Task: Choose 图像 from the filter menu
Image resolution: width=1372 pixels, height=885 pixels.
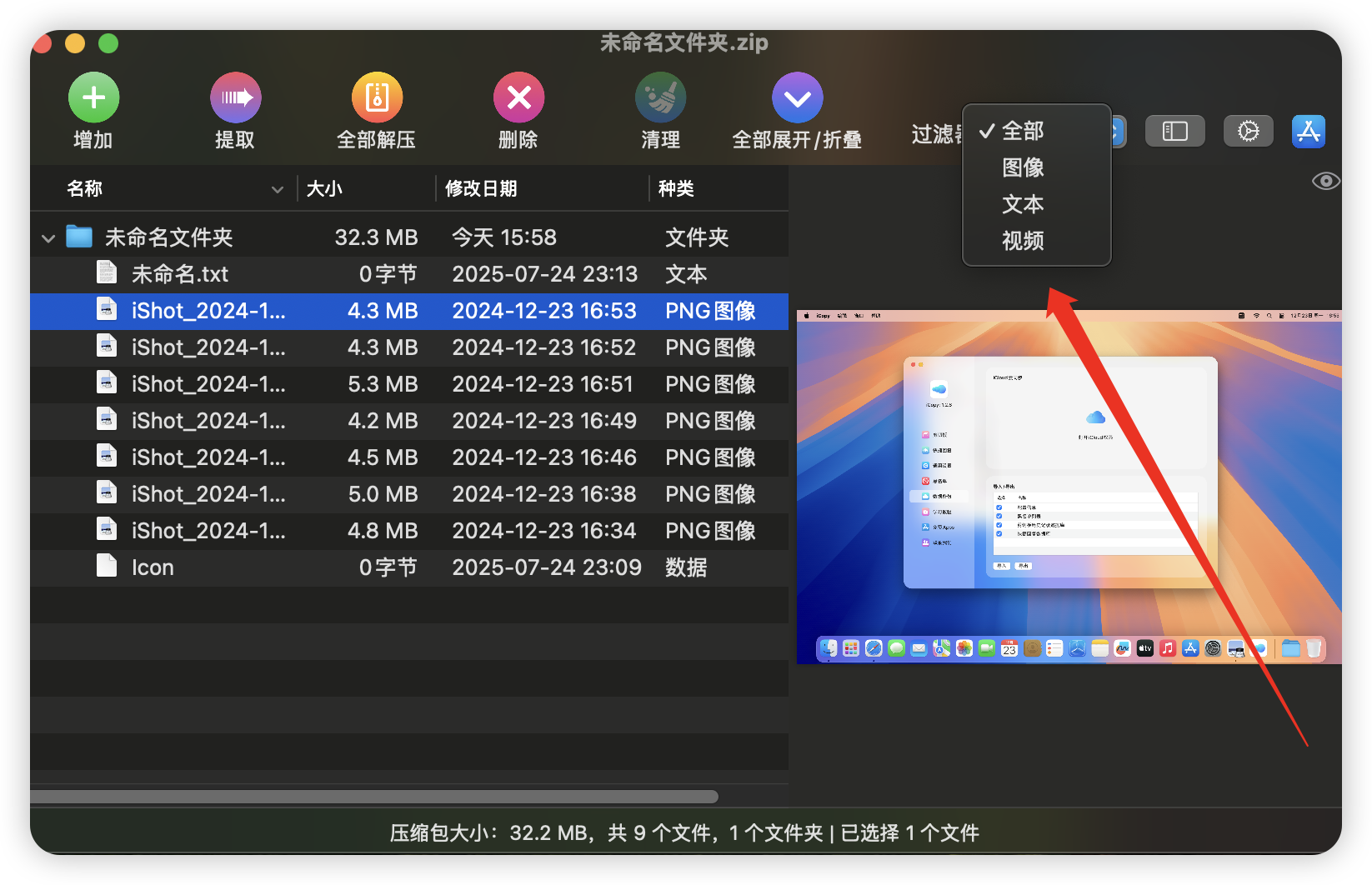Action: click(x=1023, y=167)
